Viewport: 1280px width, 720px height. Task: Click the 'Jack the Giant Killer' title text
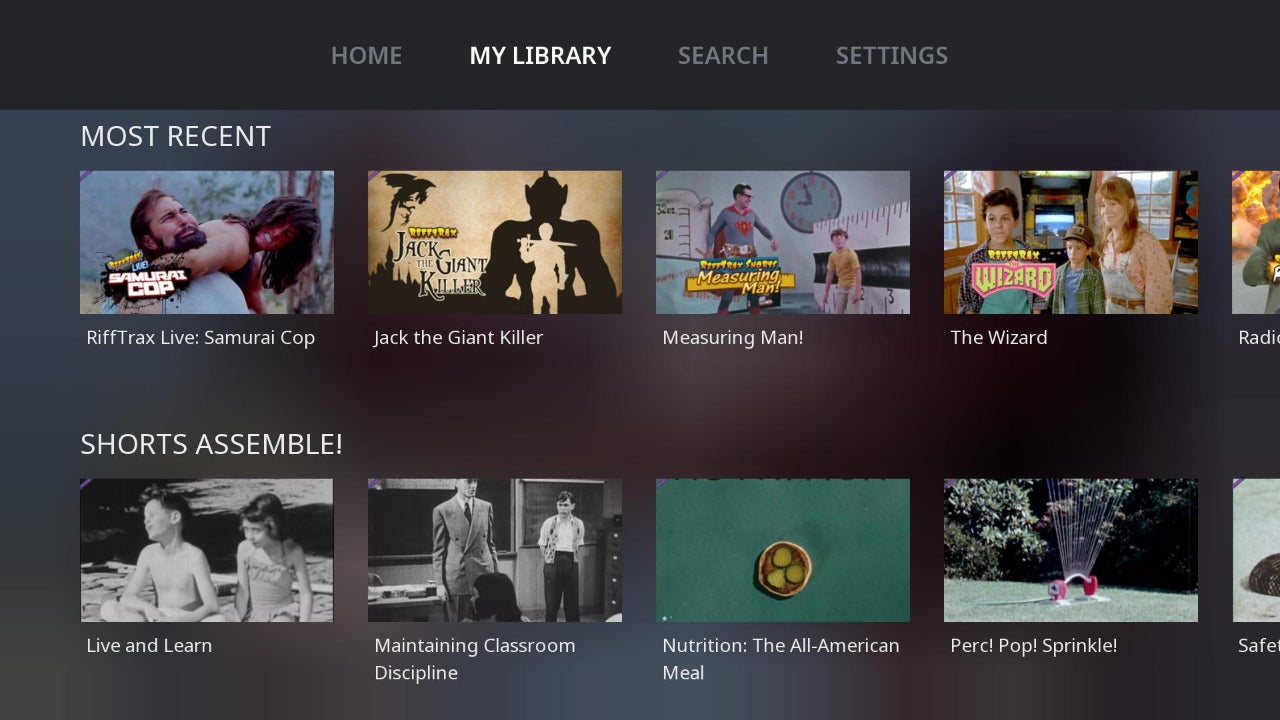click(x=459, y=338)
